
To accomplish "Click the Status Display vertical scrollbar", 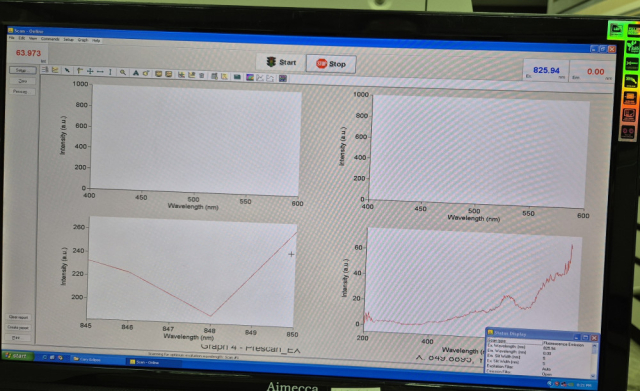I will (x=594, y=360).
